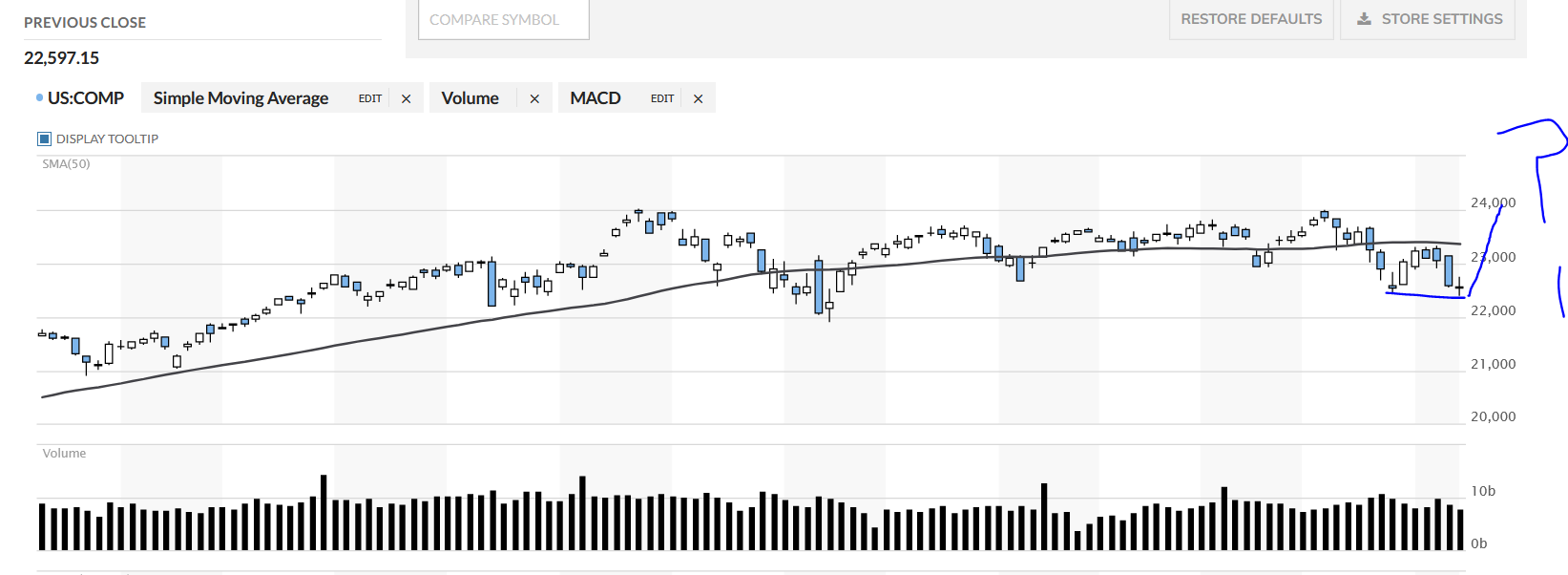Click the Store Settings button
1568x575 pixels.
[1428, 19]
